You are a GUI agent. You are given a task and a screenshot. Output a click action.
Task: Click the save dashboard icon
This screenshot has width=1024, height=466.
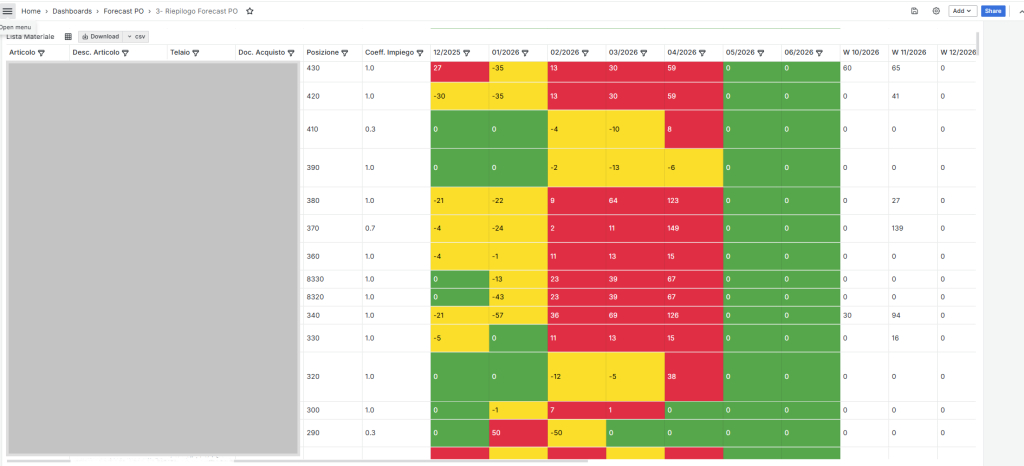pyautogui.click(x=915, y=11)
